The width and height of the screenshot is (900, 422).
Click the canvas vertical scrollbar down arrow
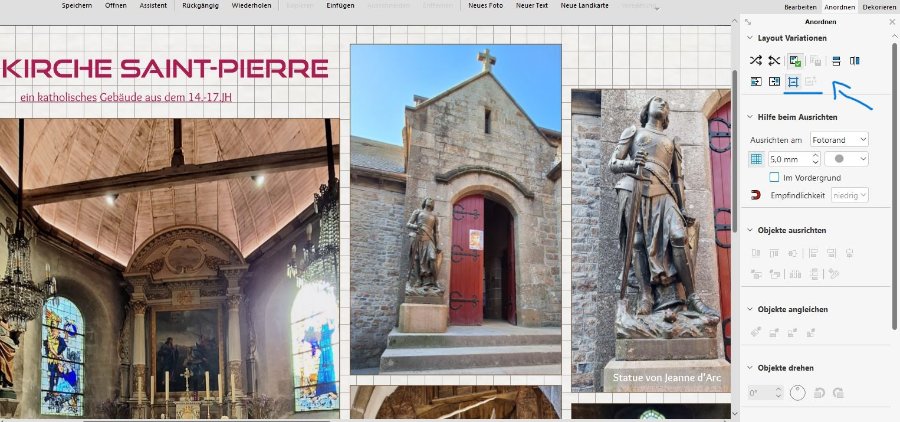coord(735,413)
